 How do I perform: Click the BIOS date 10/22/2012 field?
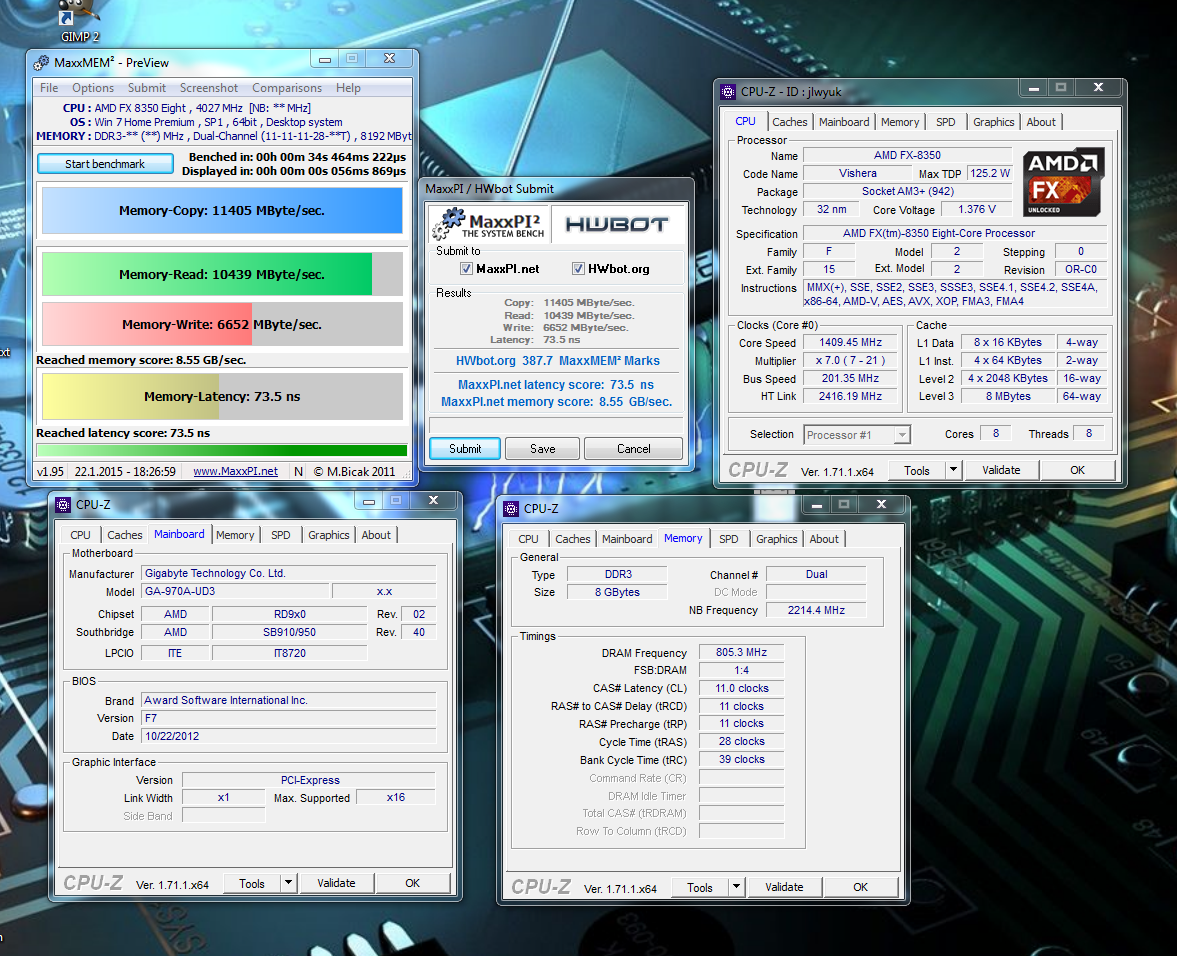tap(288, 736)
